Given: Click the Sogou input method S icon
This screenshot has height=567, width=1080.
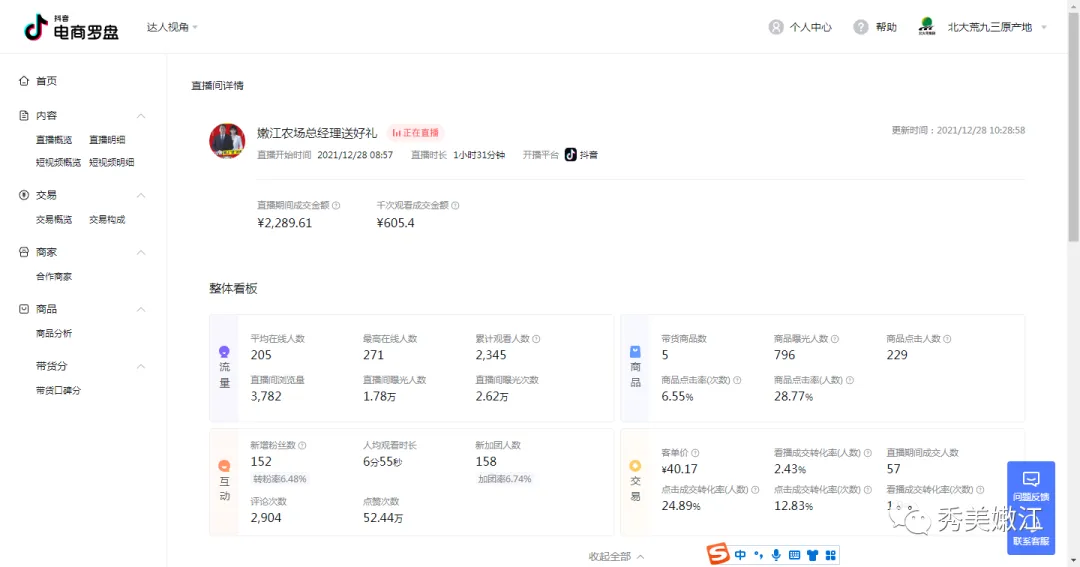Looking at the screenshot, I should [x=718, y=554].
